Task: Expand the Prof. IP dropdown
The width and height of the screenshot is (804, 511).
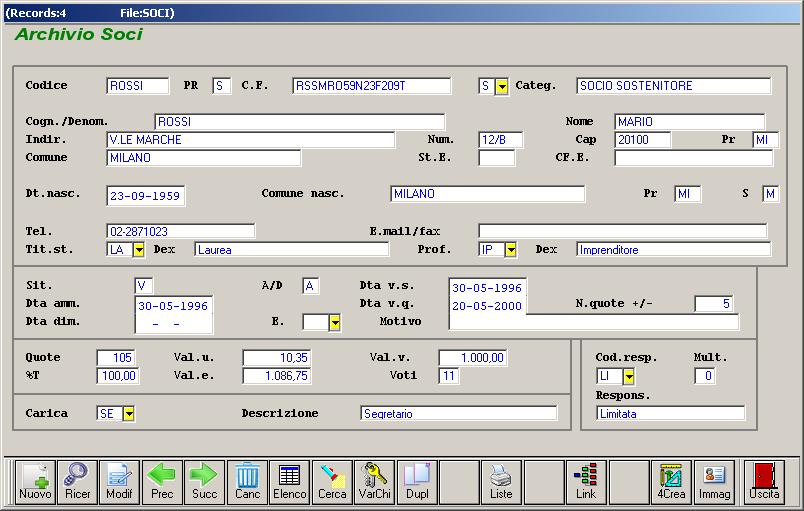Action: [x=511, y=250]
